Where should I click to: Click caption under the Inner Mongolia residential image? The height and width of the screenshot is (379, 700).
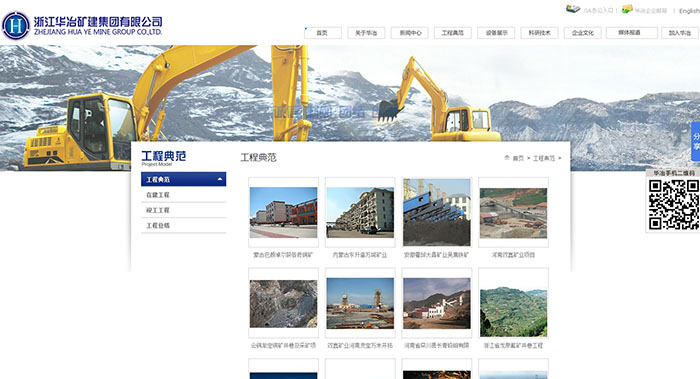point(360,255)
